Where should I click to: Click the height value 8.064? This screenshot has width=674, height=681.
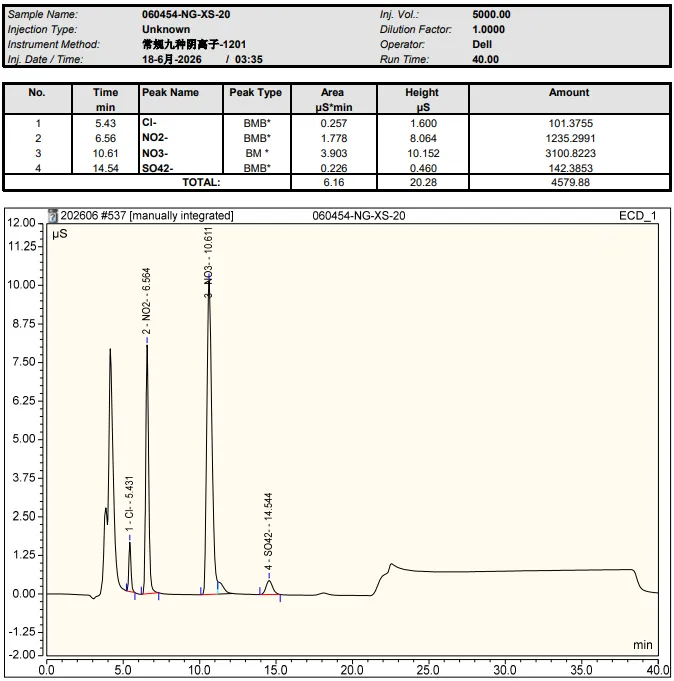click(x=423, y=139)
